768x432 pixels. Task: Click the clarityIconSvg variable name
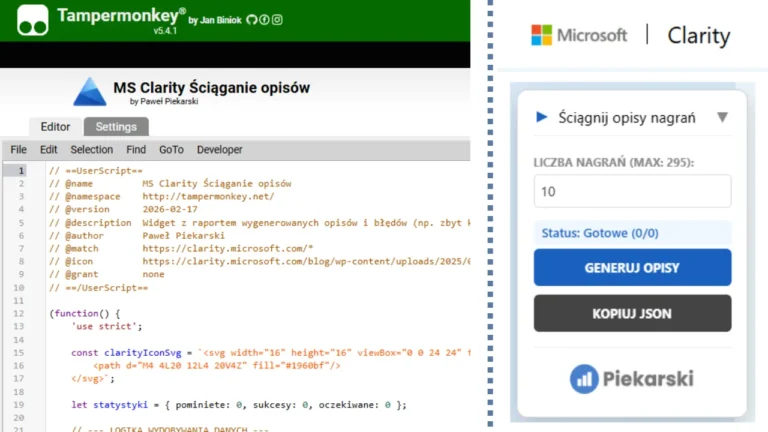point(143,353)
